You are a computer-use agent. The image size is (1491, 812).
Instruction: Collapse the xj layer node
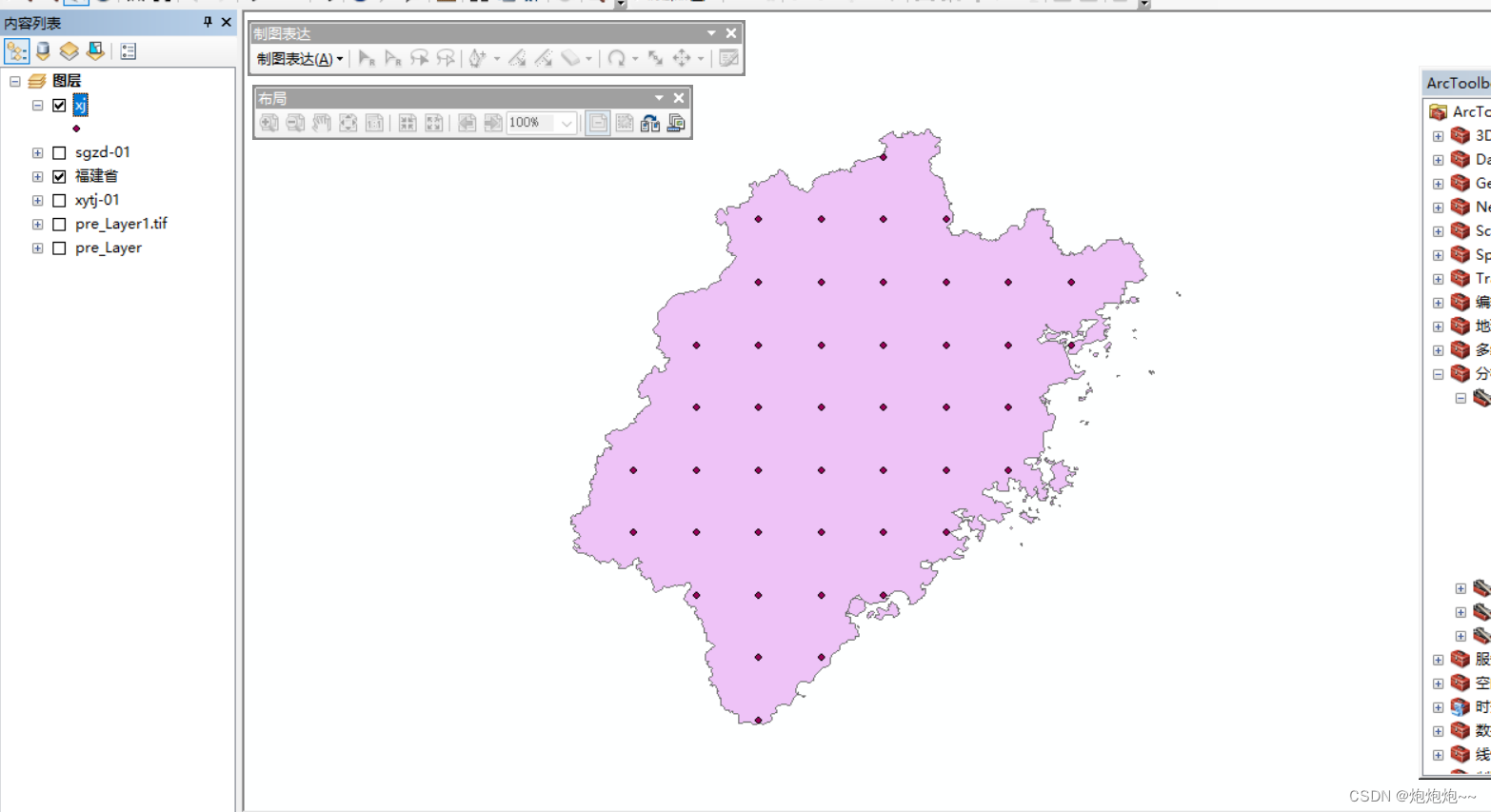pos(37,106)
